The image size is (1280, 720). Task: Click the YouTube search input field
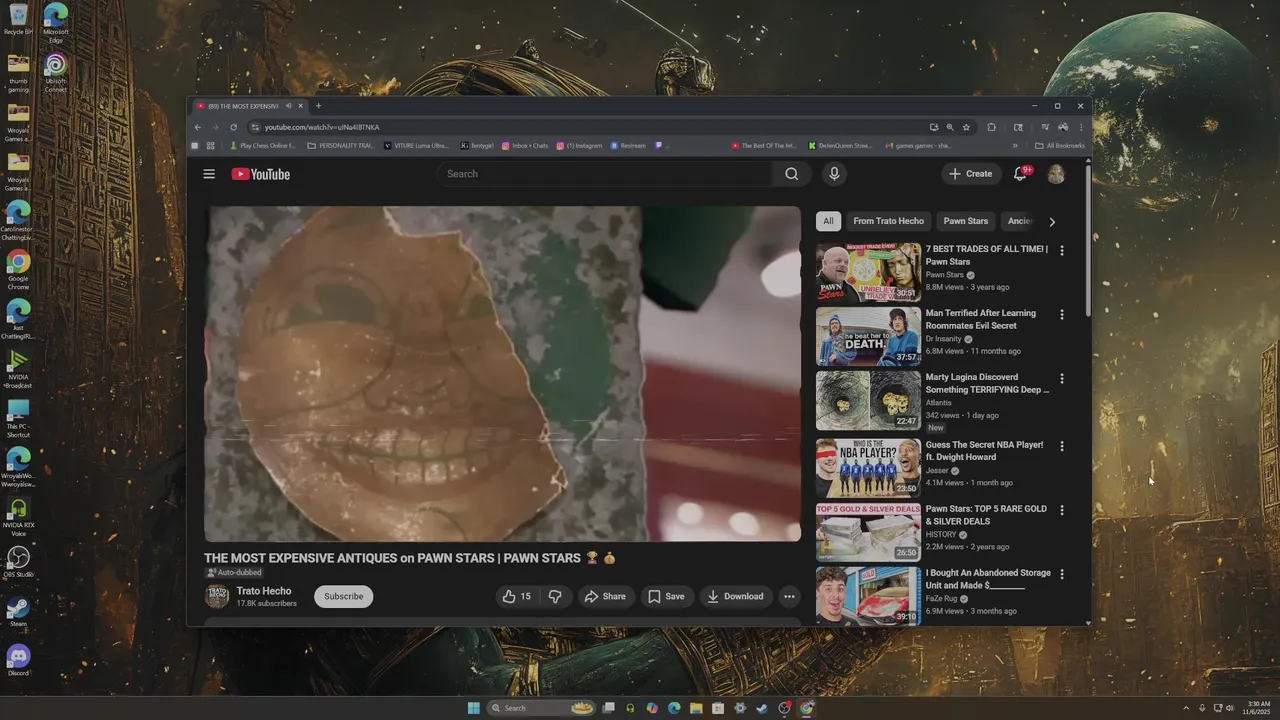pyautogui.click(x=603, y=174)
